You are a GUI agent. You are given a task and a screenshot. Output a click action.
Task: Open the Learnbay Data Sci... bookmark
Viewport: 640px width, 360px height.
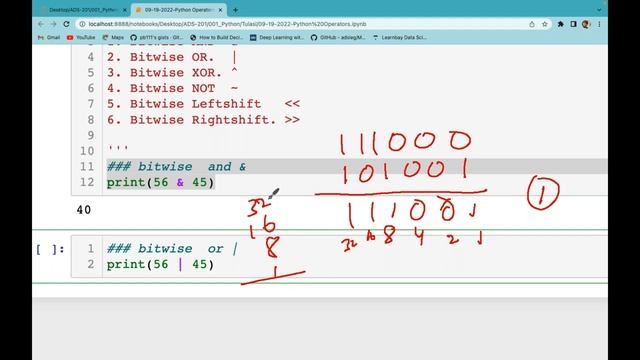click(399, 37)
